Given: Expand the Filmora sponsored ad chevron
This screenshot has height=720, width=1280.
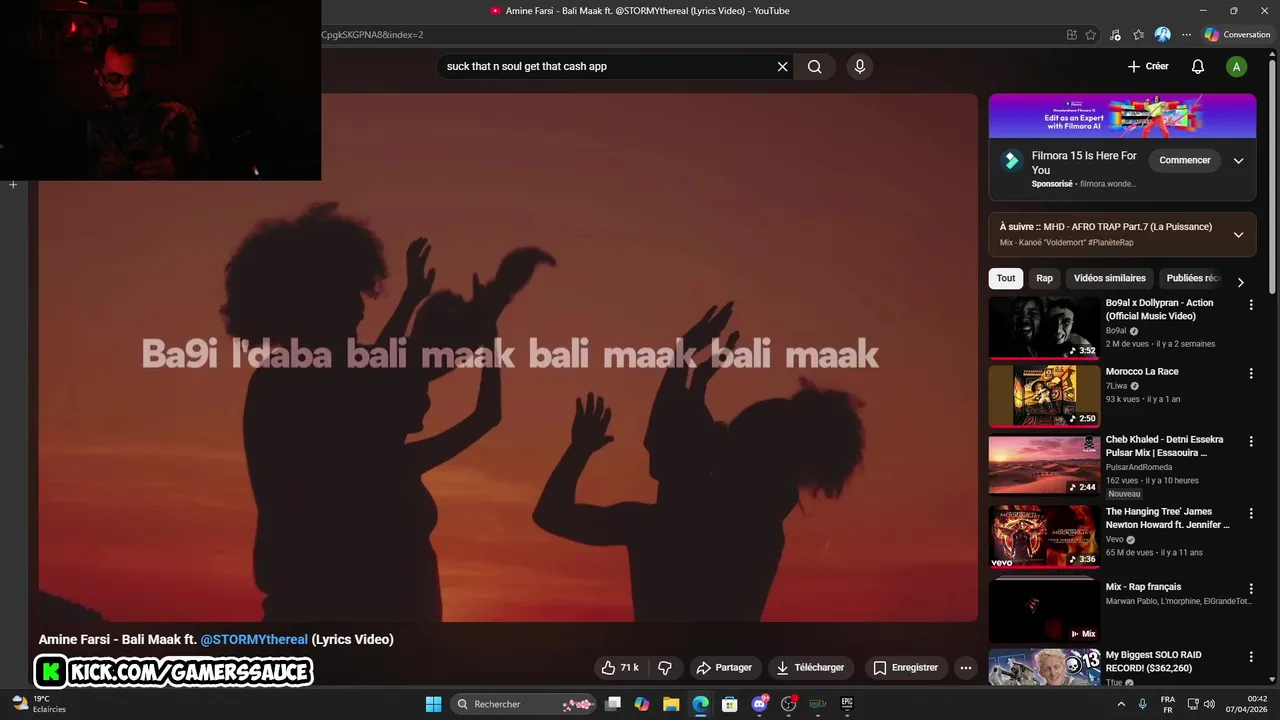Looking at the screenshot, I should [x=1238, y=160].
